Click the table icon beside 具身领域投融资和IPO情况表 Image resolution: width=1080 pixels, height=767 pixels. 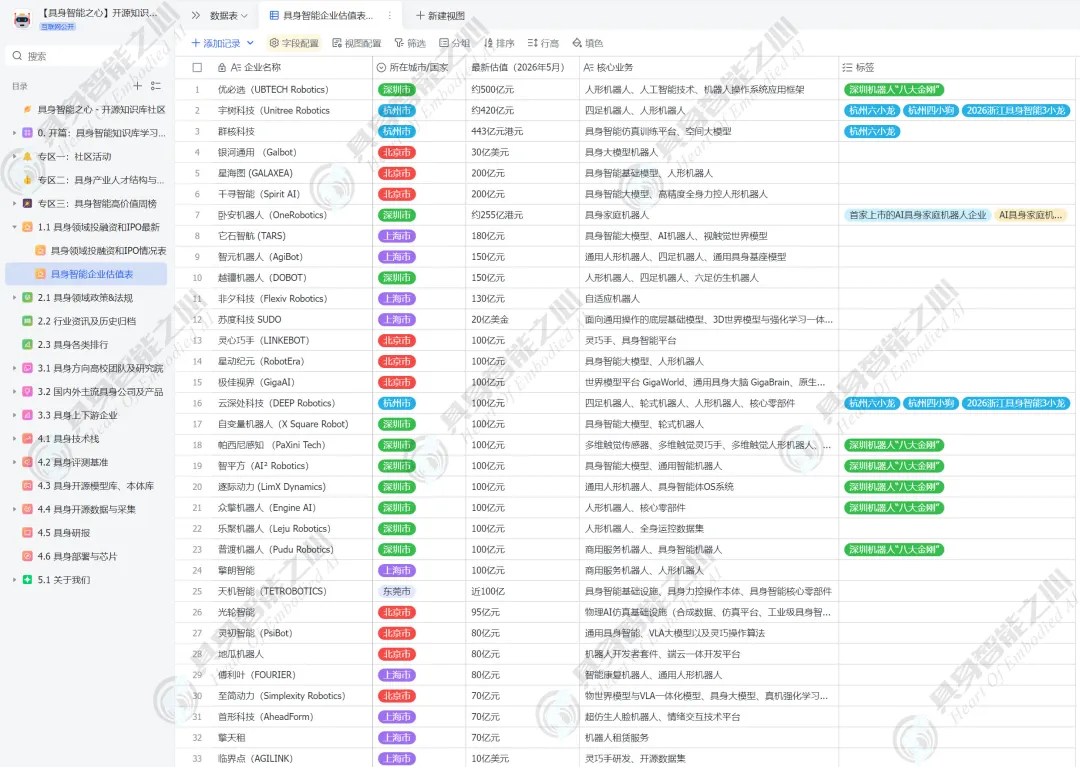coord(41,251)
